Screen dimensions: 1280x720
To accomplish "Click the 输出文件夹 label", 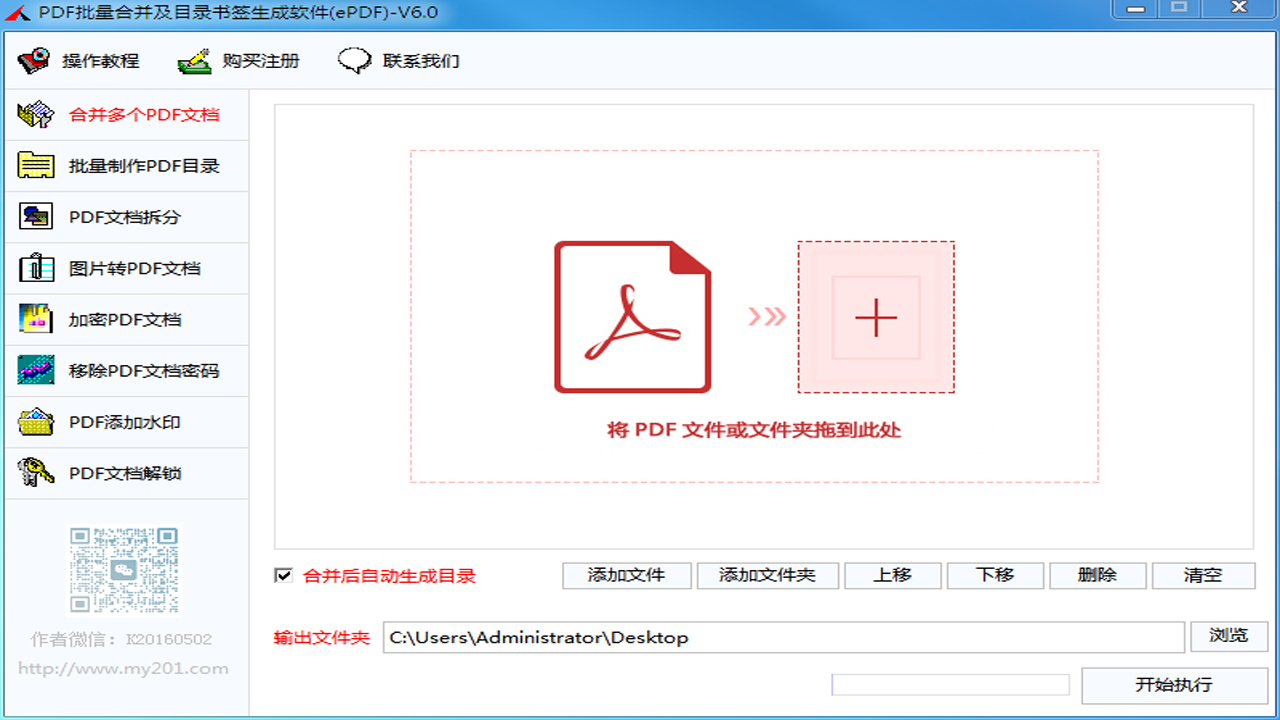I will click(322, 637).
